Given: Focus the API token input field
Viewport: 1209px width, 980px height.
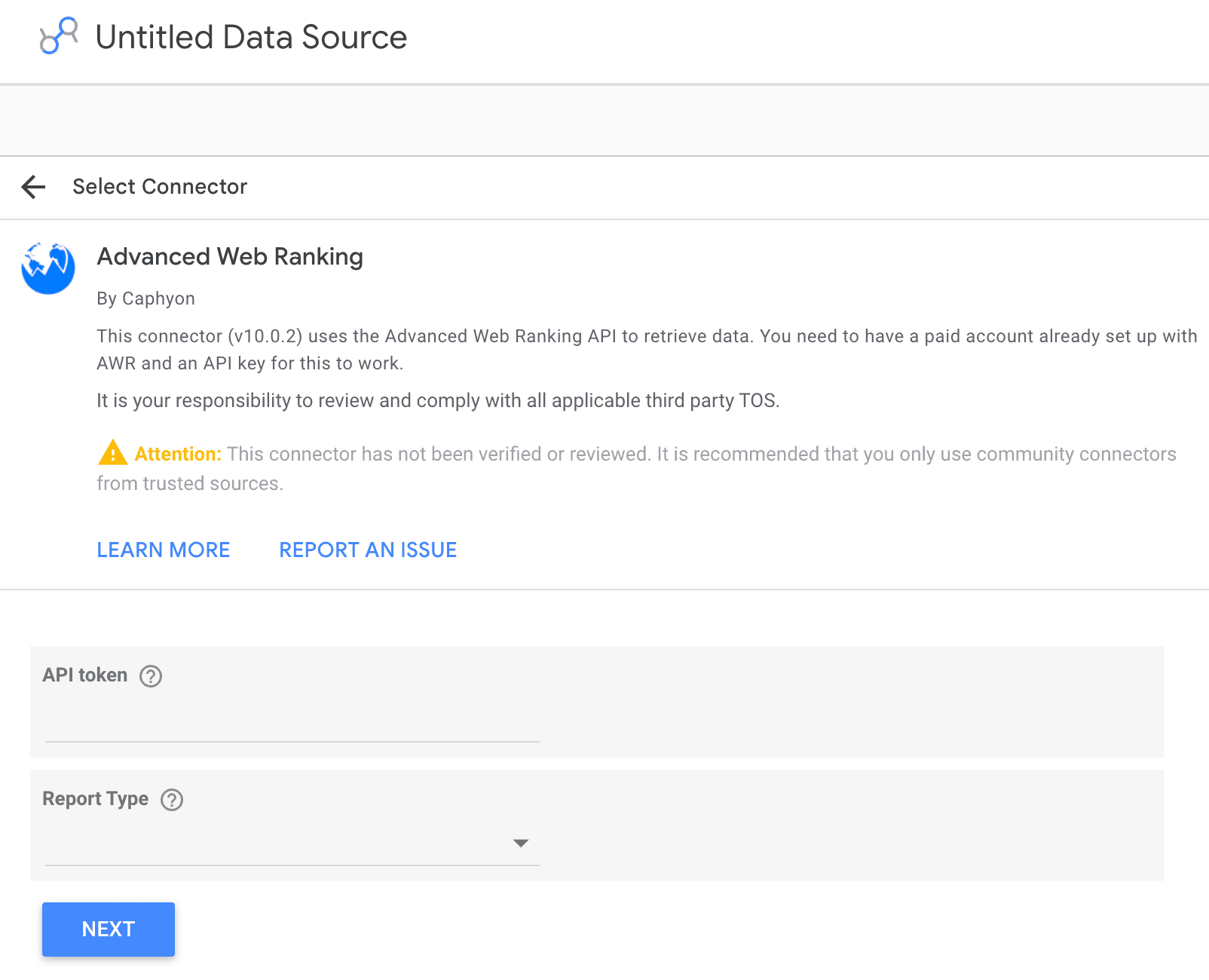Looking at the screenshot, I should pyautogui.click(x=292, y=724).
